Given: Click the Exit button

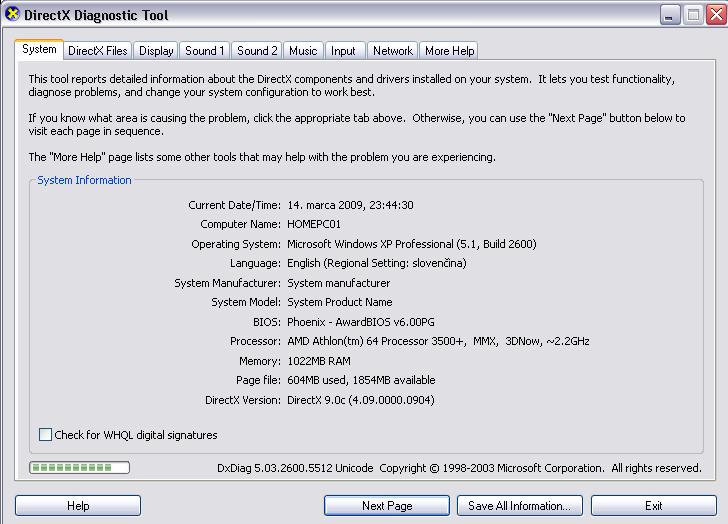Looking at the screenshot, I should pyautogui.click(x=654, y=505).
